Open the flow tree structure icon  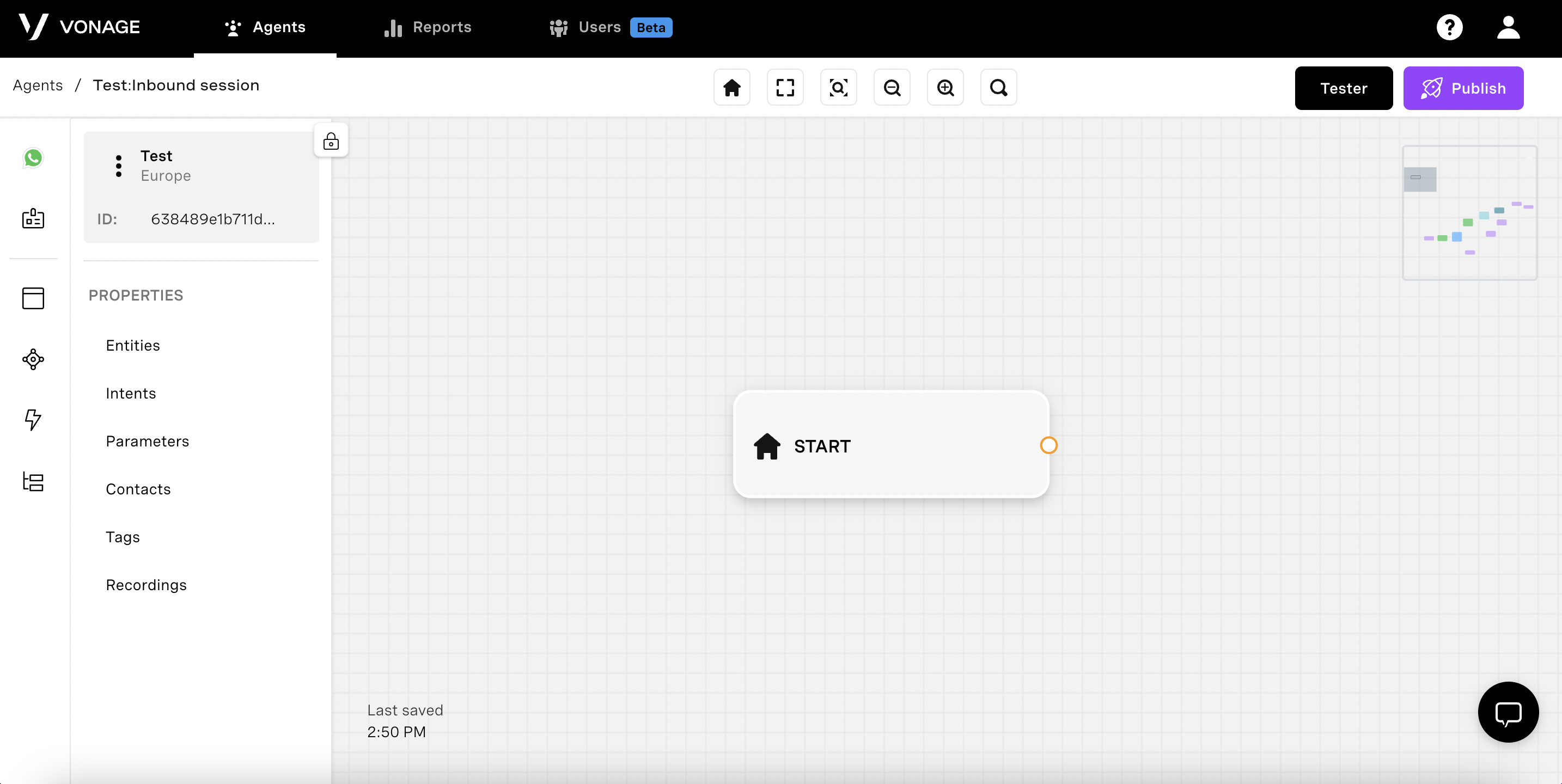(x=33, y=481)
